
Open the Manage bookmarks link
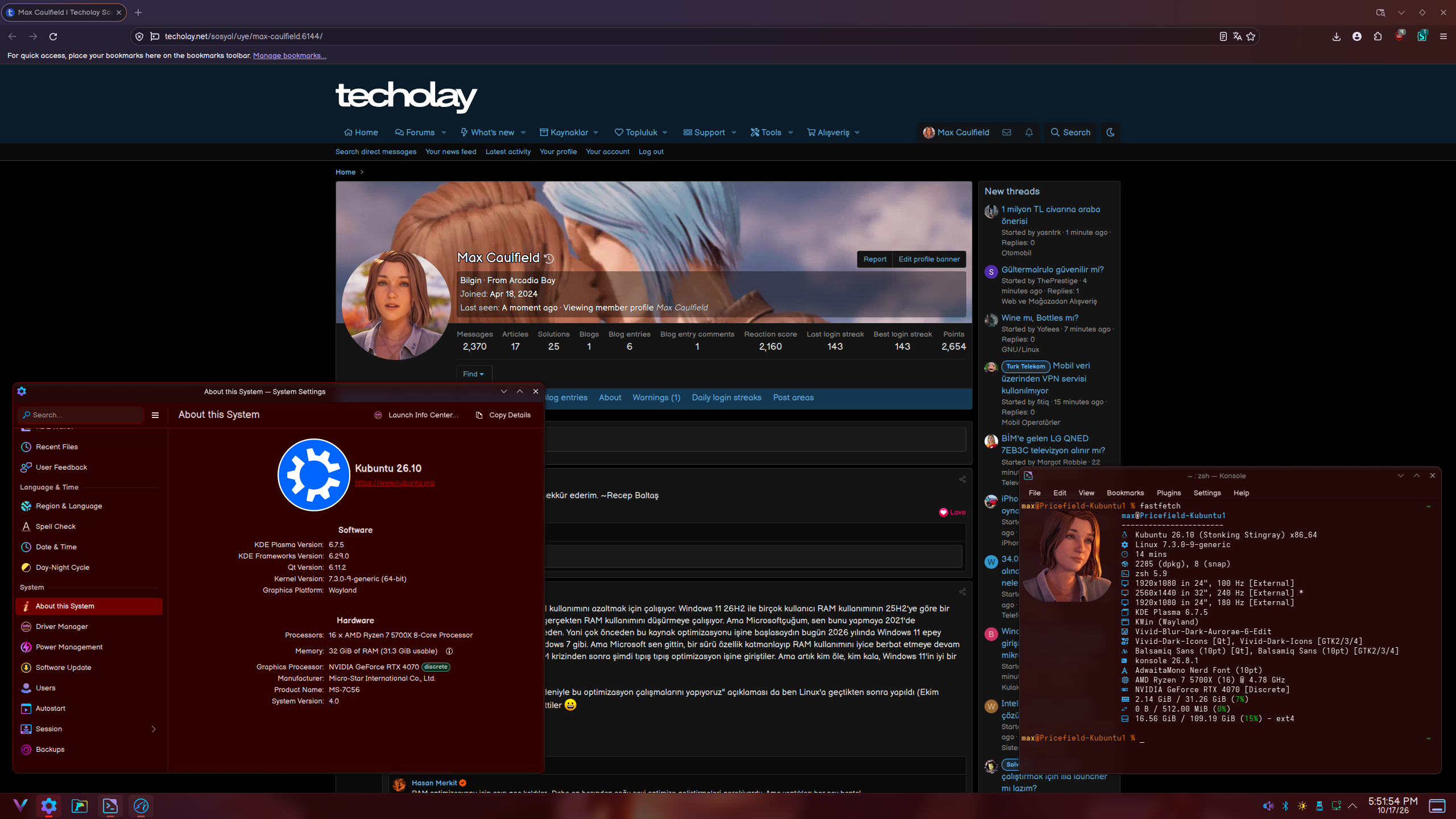[x=289, y=56]
